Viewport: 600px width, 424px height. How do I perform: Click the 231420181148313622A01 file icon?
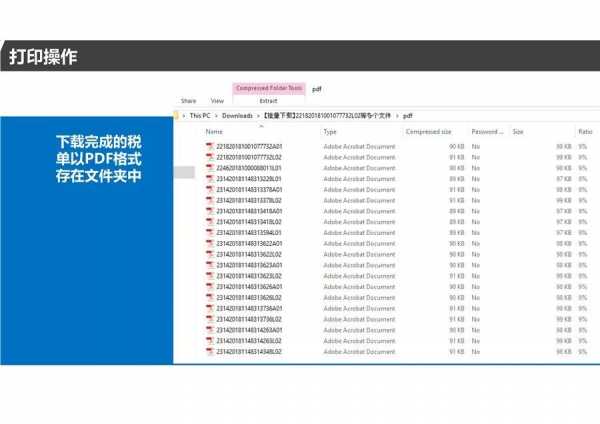point(210,243)
